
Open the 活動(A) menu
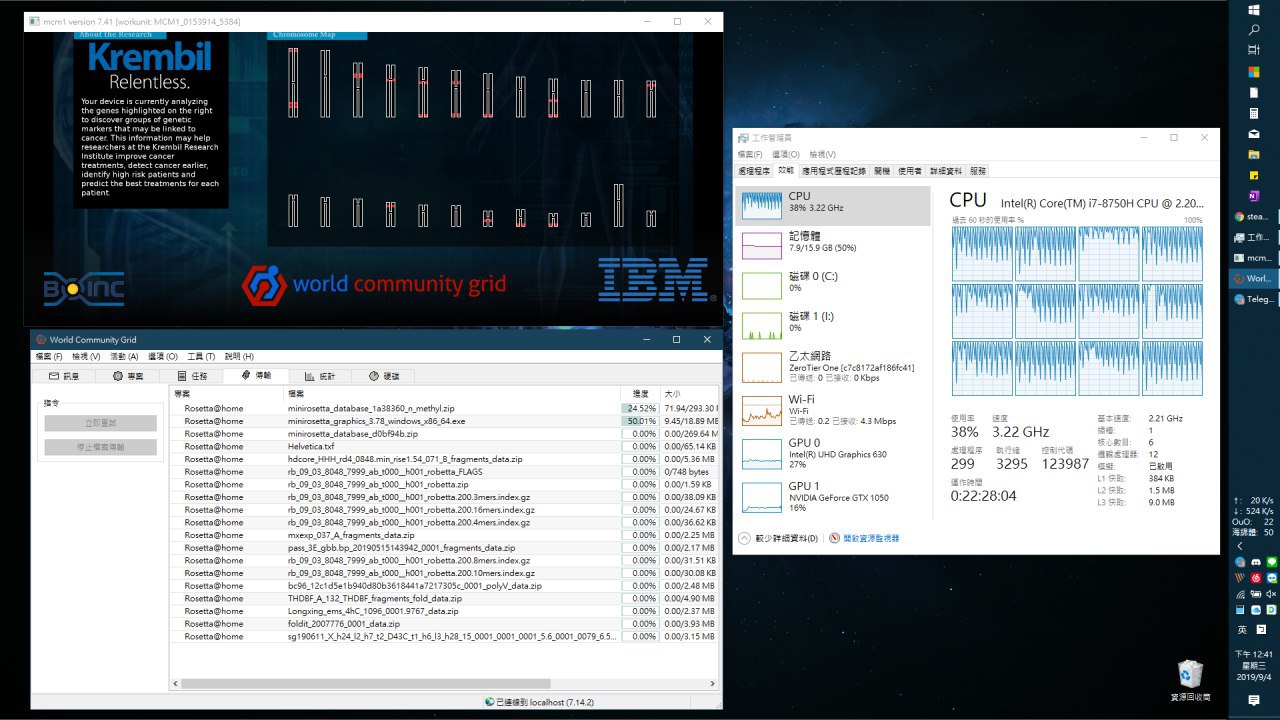[124, 356]
